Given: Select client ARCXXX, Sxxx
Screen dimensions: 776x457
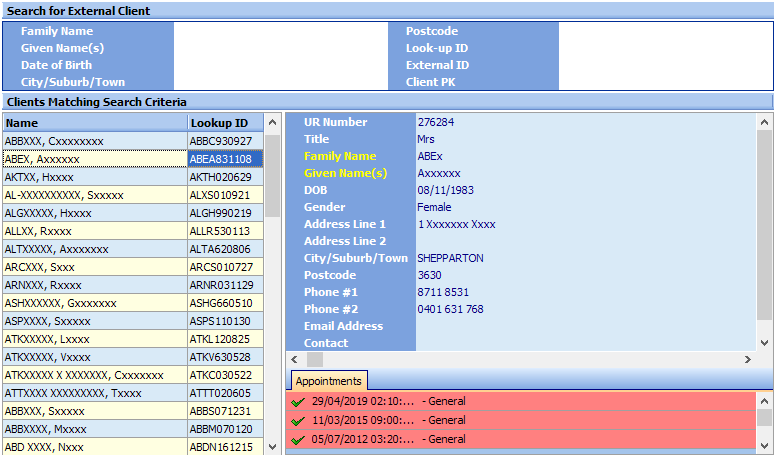Looking at the screenshot, I should click(x=95, y=267).
